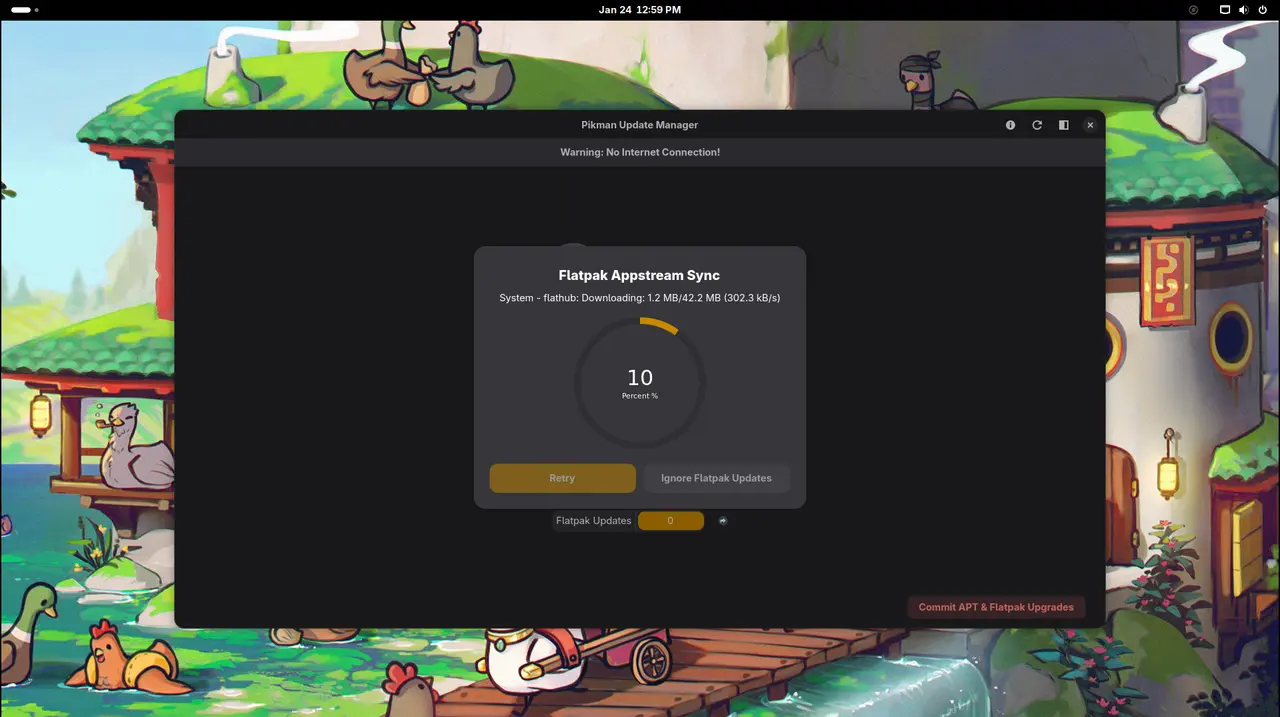Click the share arrow beside Flatpak Updates
The image size is (1280, 717).
click(723, 520)
